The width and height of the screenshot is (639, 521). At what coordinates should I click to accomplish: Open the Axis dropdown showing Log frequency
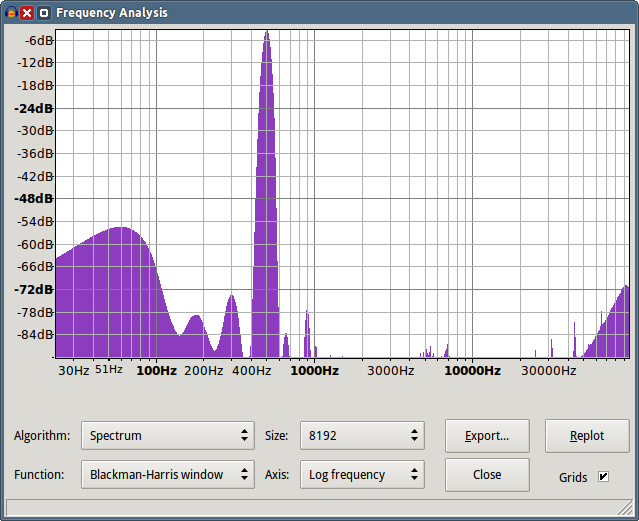[x=362, y=475]
